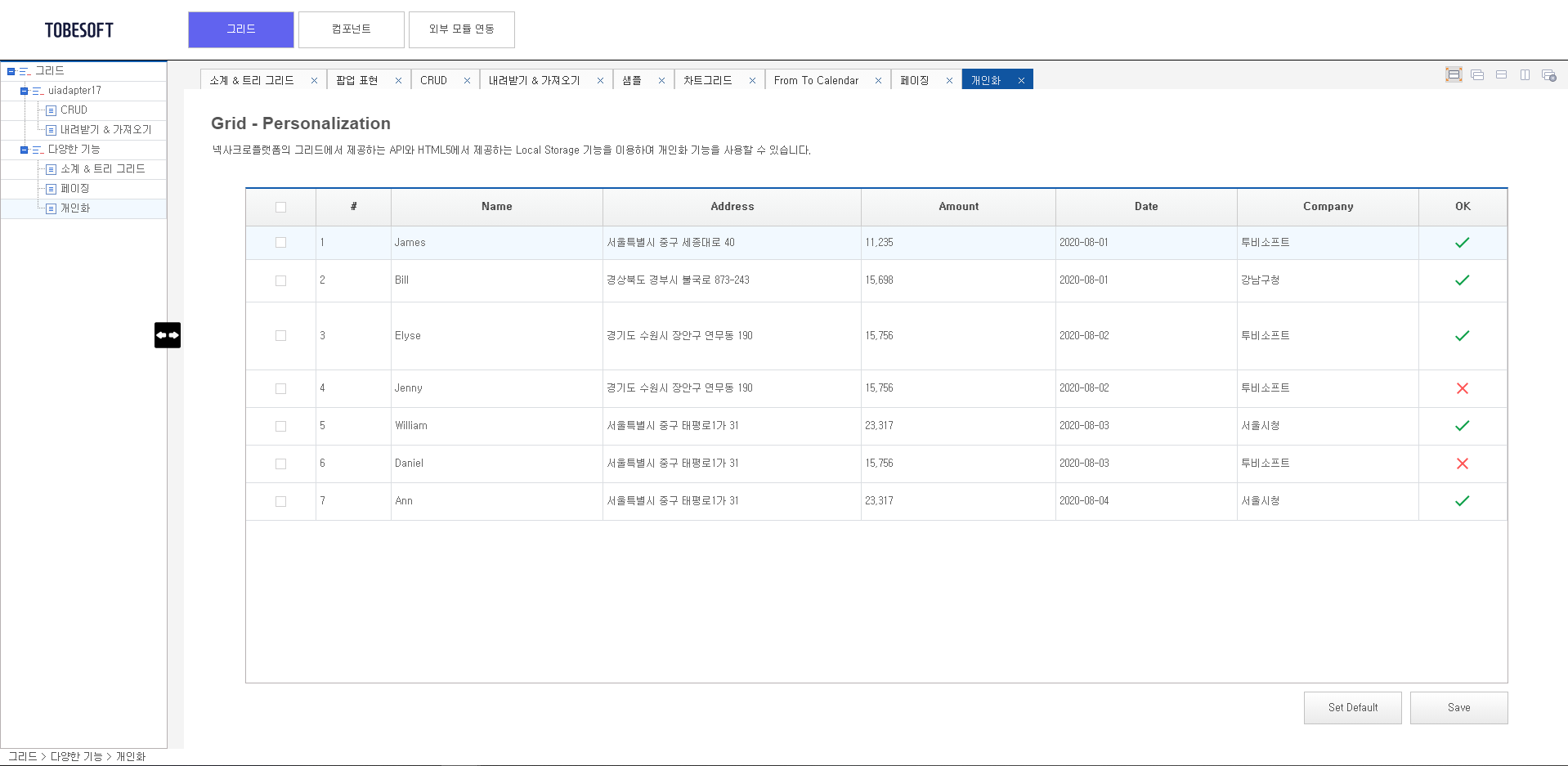Screen dimensions: 1568x766
Task: Switch to the From To Calendar tab
Action: (816, 79)
